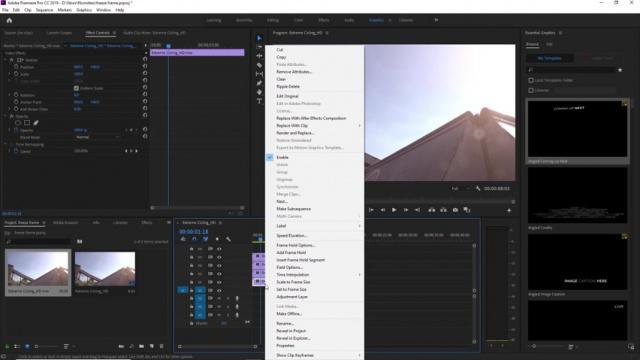Open the Full playback resolution dropdown

point(460,189)
